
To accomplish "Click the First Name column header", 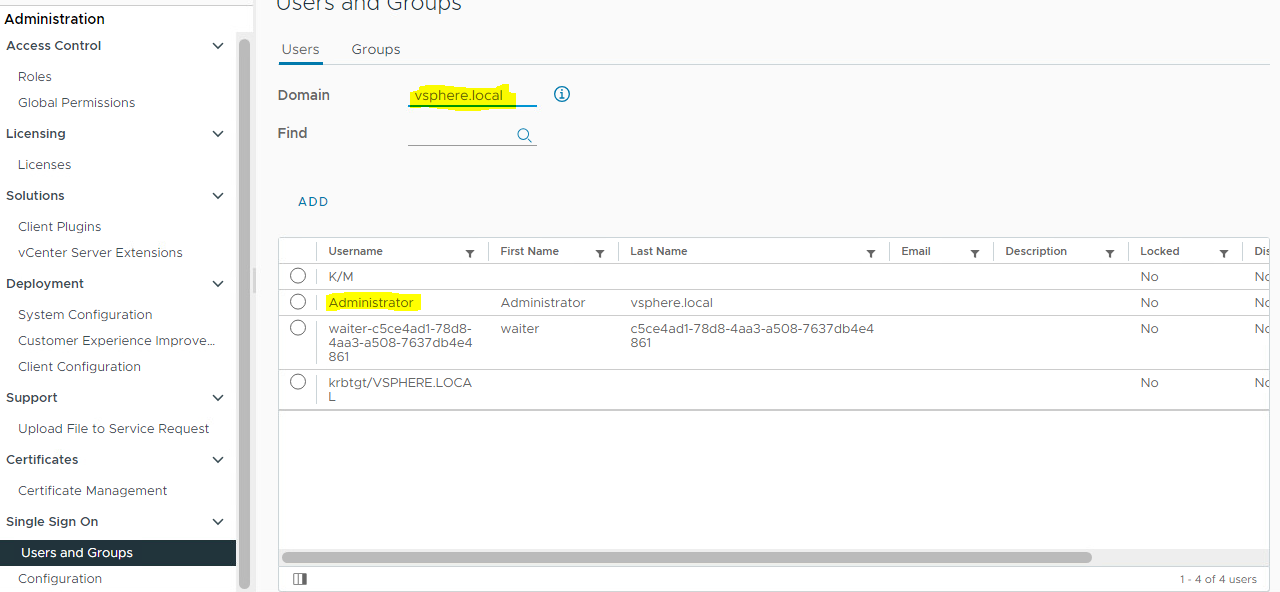I will click(530, 252).
